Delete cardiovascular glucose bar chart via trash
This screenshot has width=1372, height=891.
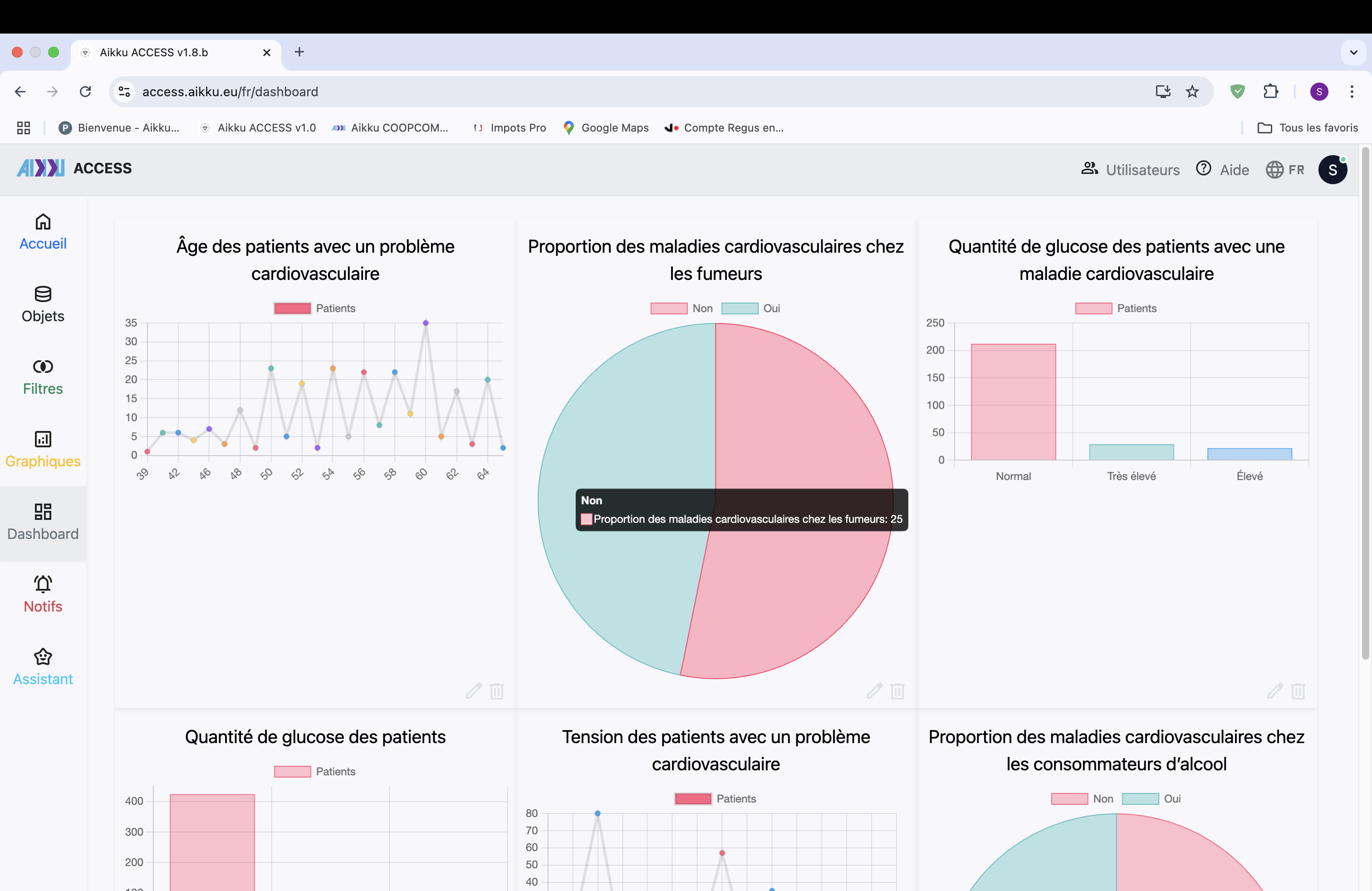(x=1298, y=690)
